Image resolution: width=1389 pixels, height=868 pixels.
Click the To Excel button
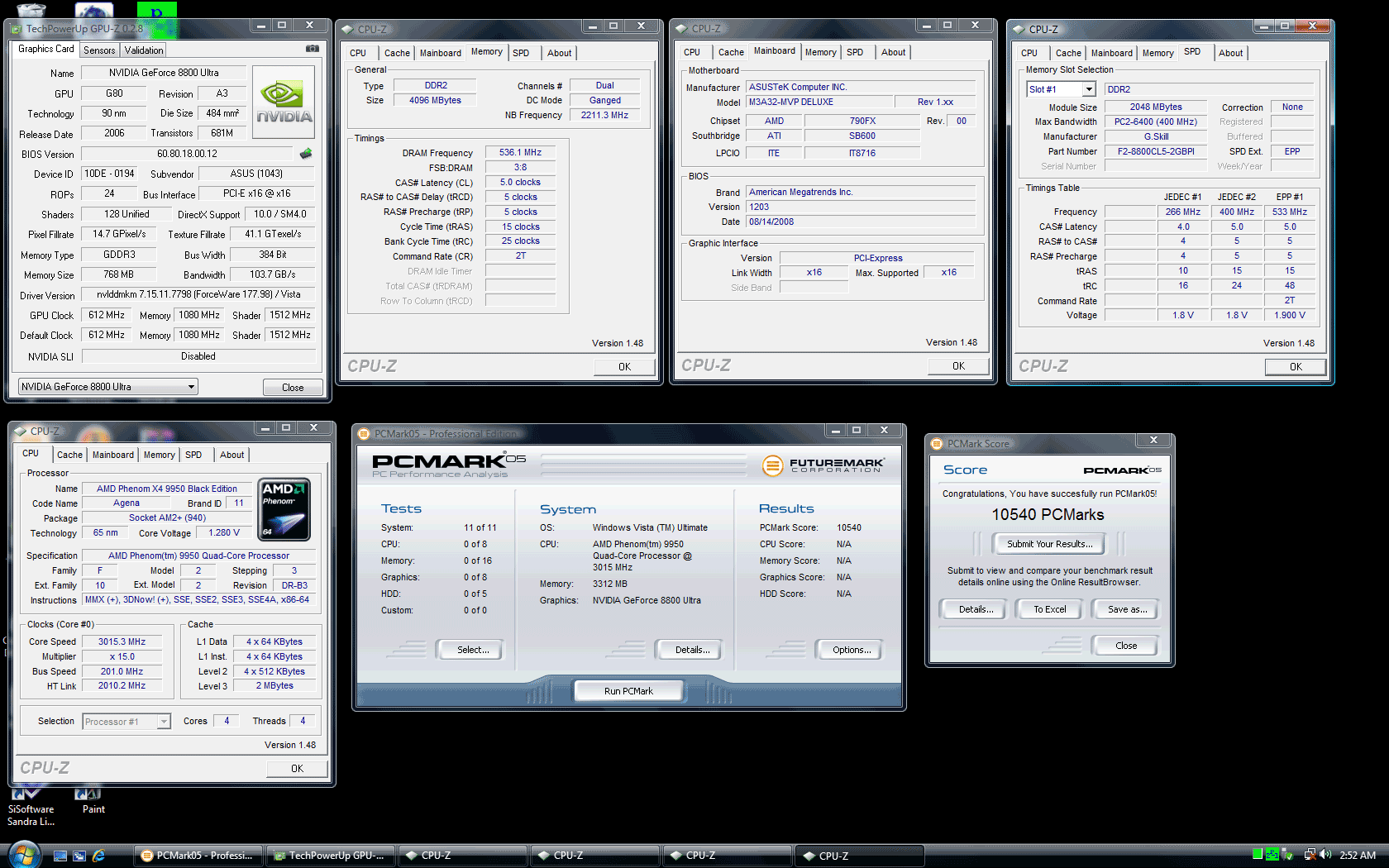pyautogui.click(x=1050, y=609)
